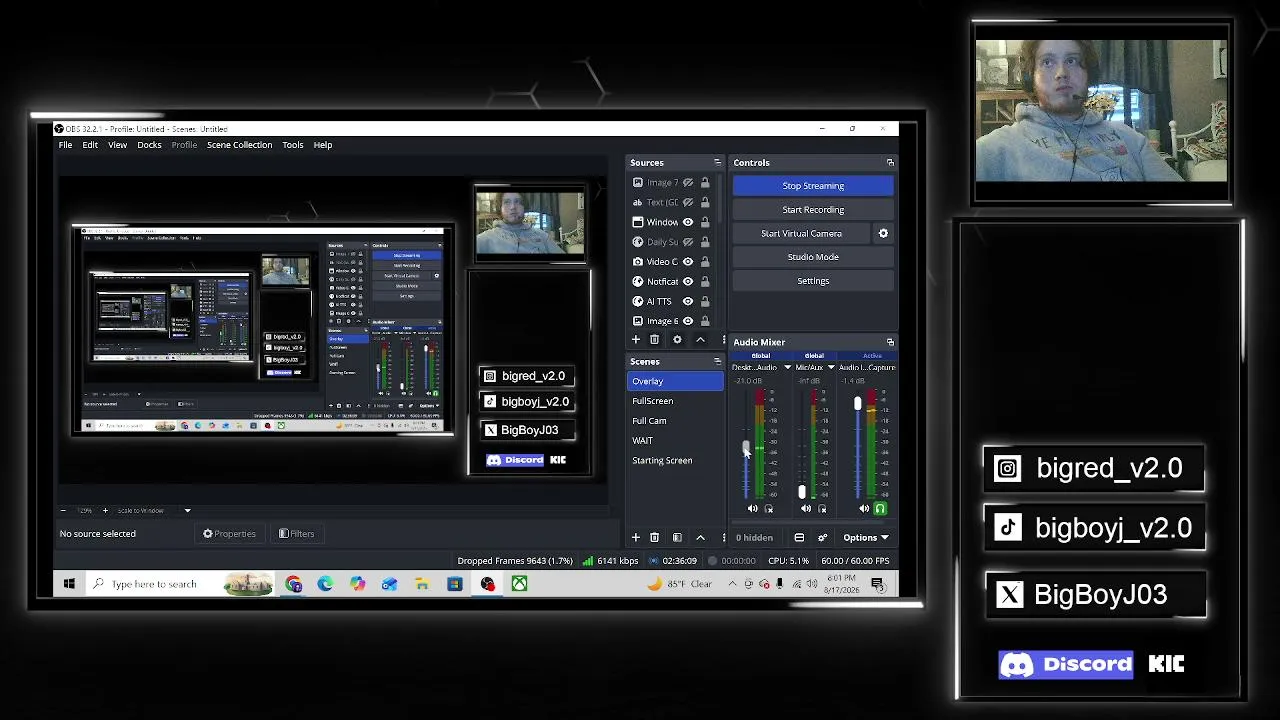Toggle lock on the Window source
The image size is (1280, 720).
point(705,222)
